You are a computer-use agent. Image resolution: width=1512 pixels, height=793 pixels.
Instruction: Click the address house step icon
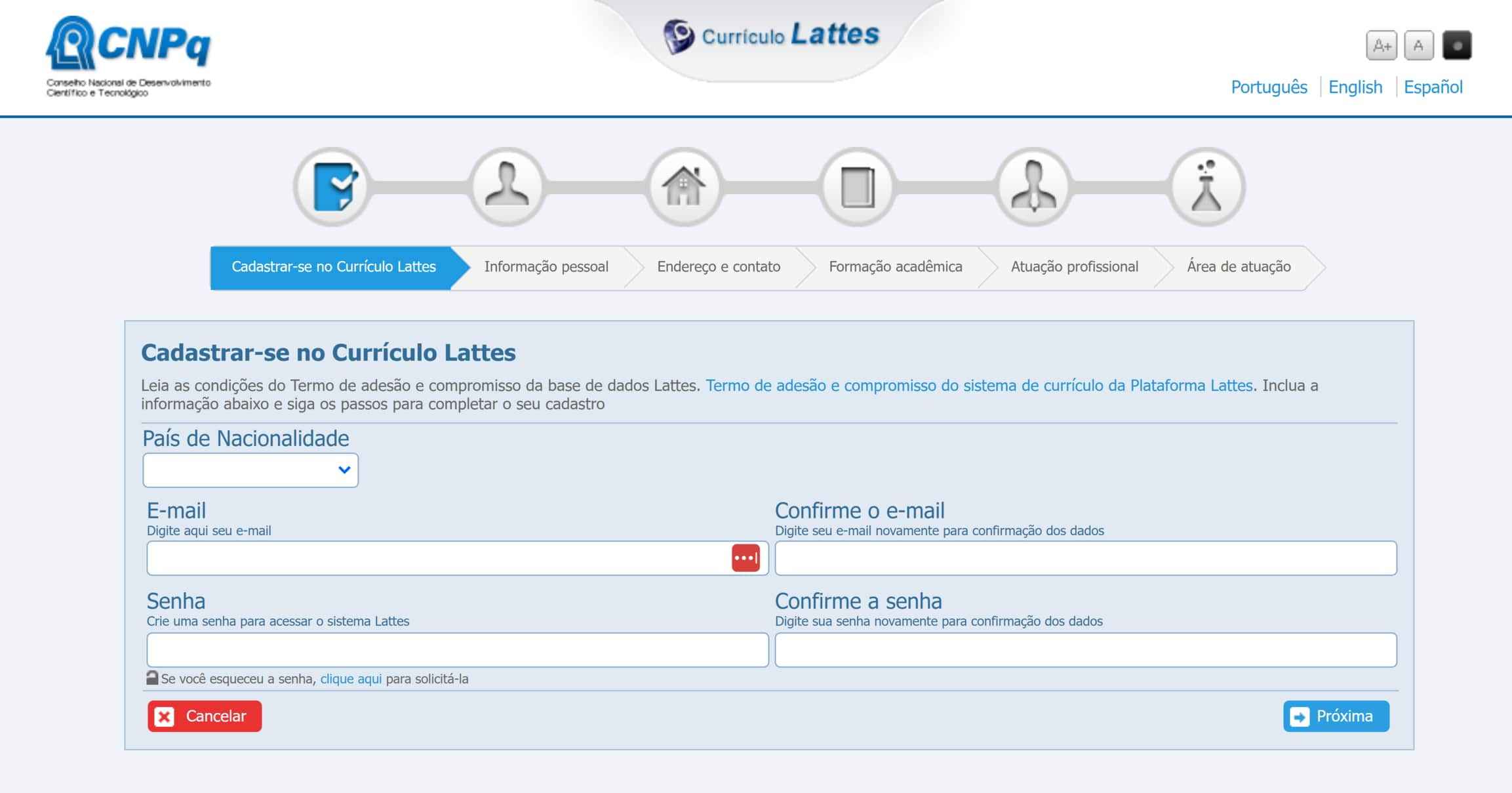[683, 187]
